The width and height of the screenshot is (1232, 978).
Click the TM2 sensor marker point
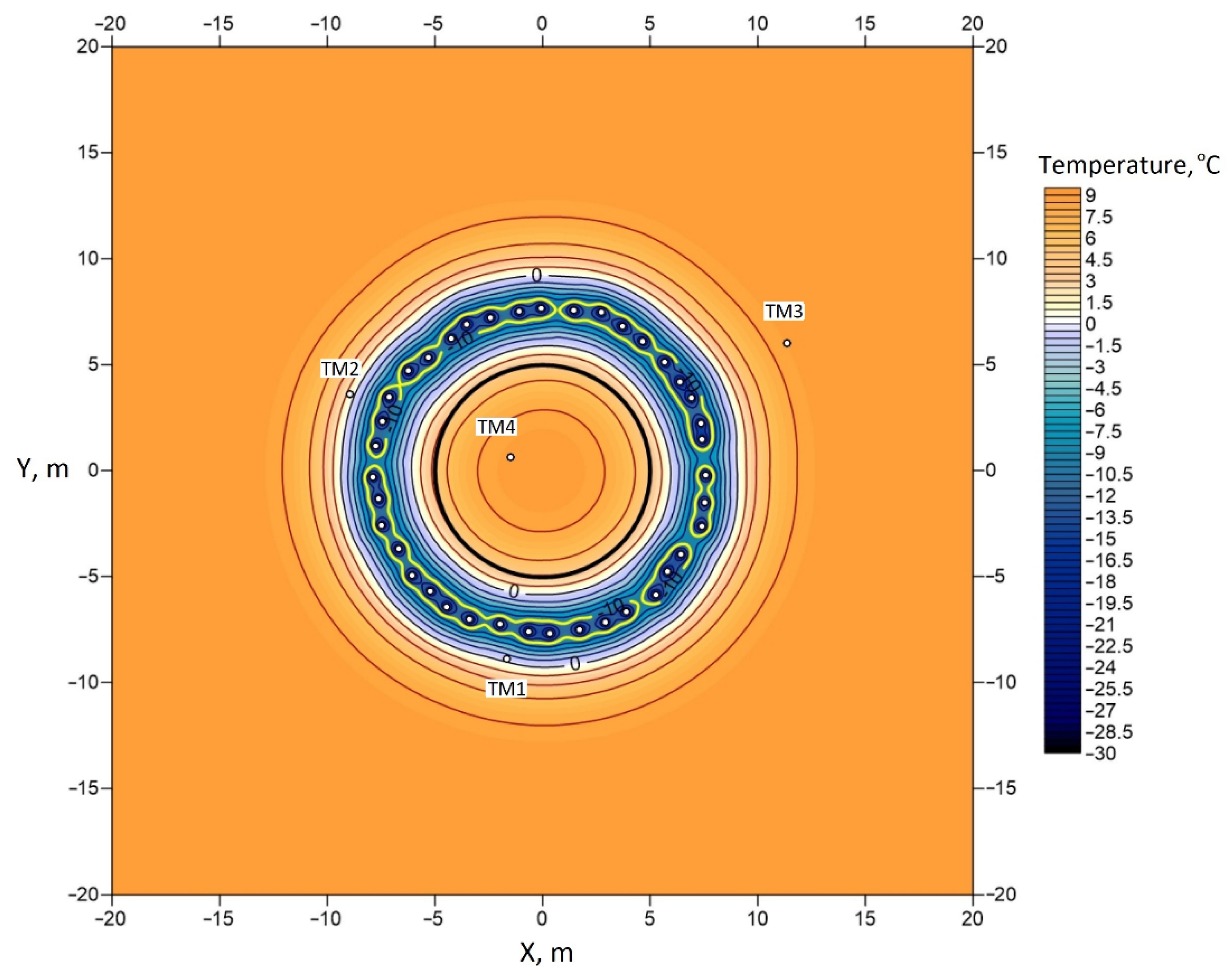(350, 394)
